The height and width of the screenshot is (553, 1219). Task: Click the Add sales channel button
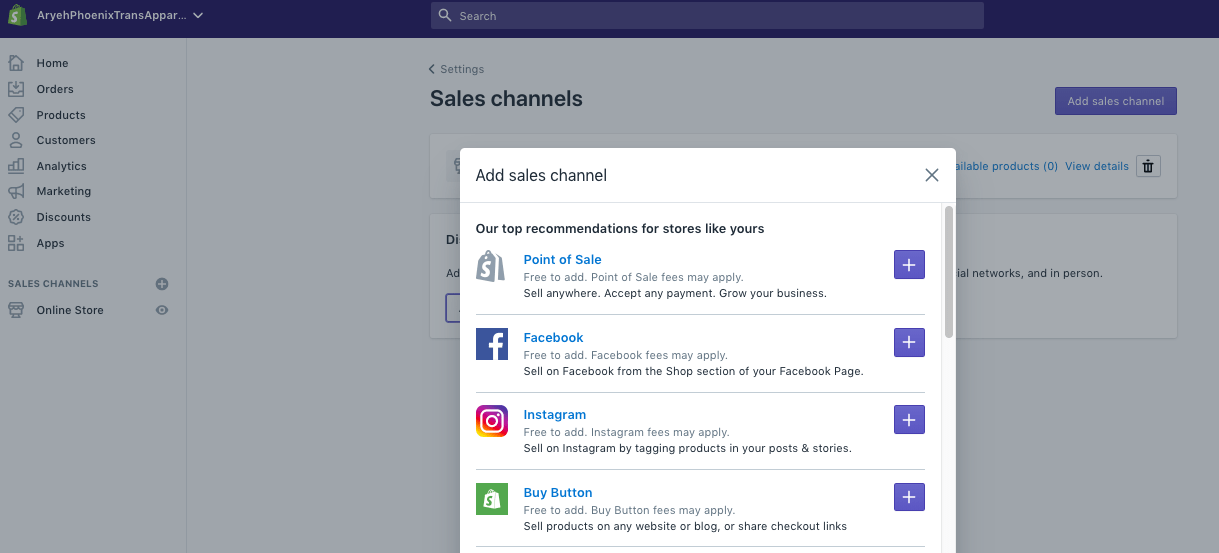coord(1116,101)
